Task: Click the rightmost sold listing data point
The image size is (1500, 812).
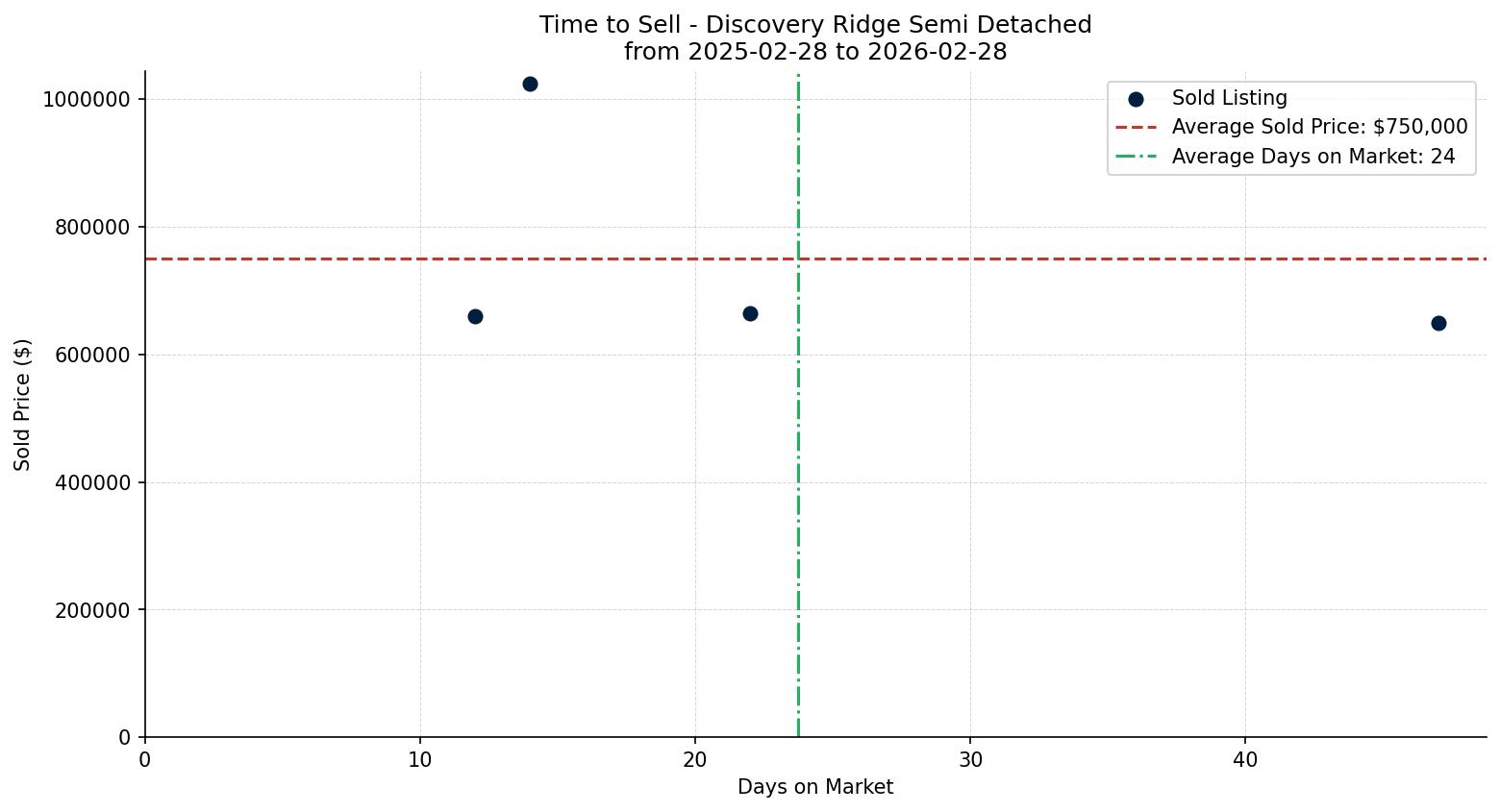Action: point(1437,324)
